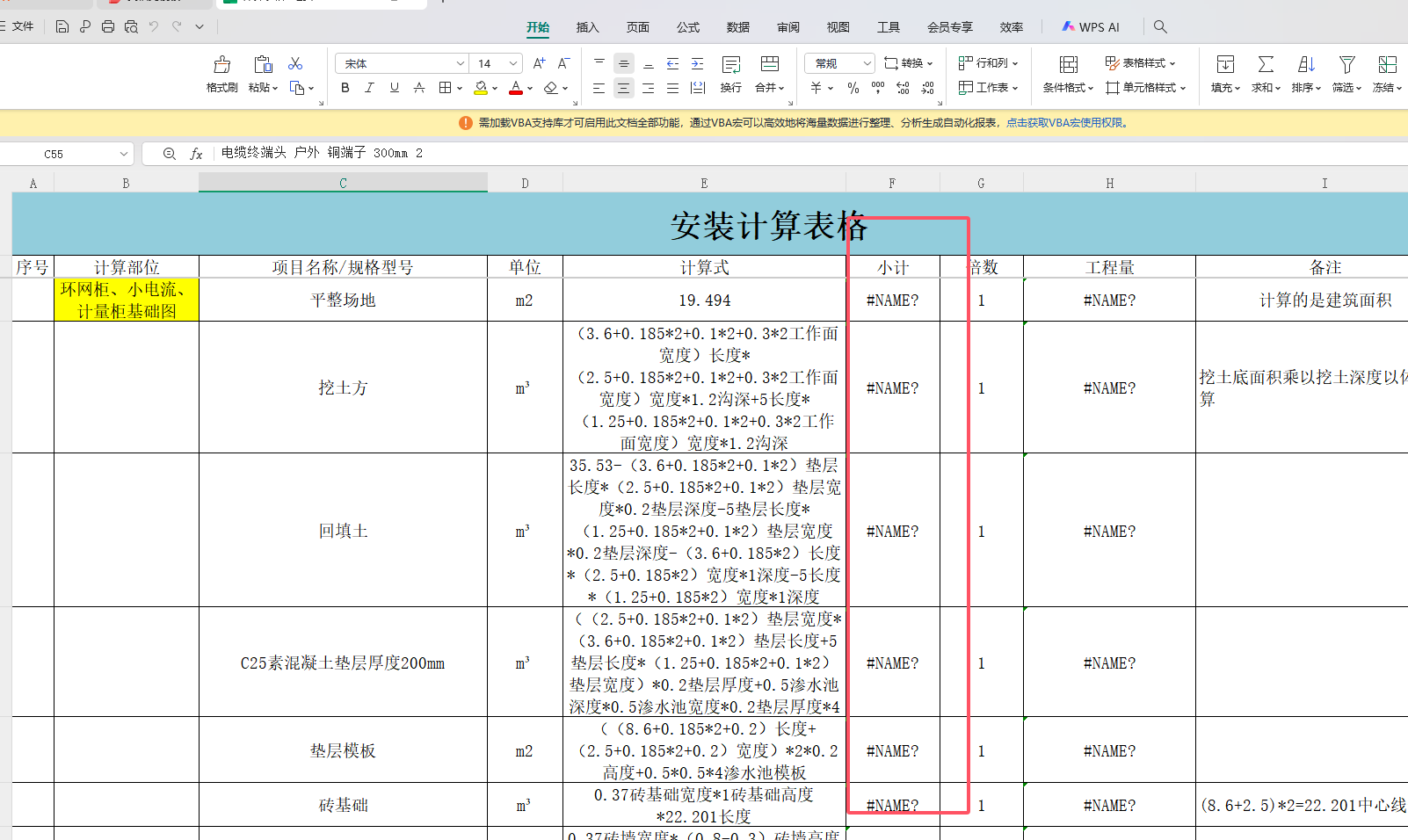This screenshot has width=1408, height=840.
Task: Toggle center horizontal alignment
Action: (623, 88)
